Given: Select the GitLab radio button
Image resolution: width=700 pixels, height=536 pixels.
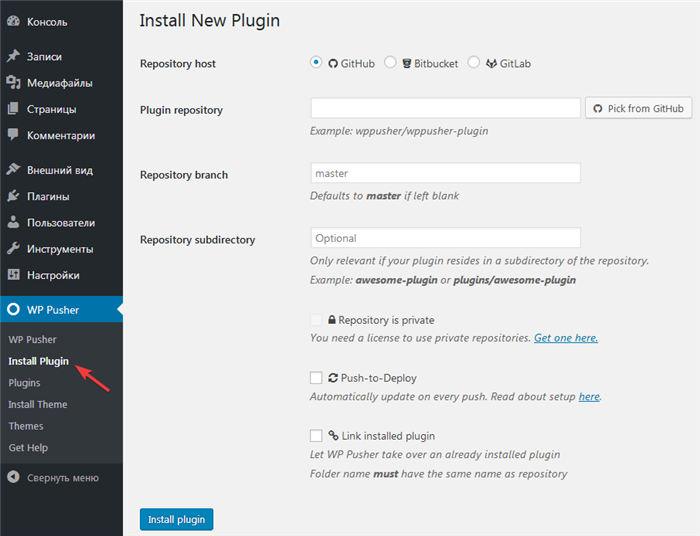Looking at the screenshot, I should pos(474,62).
